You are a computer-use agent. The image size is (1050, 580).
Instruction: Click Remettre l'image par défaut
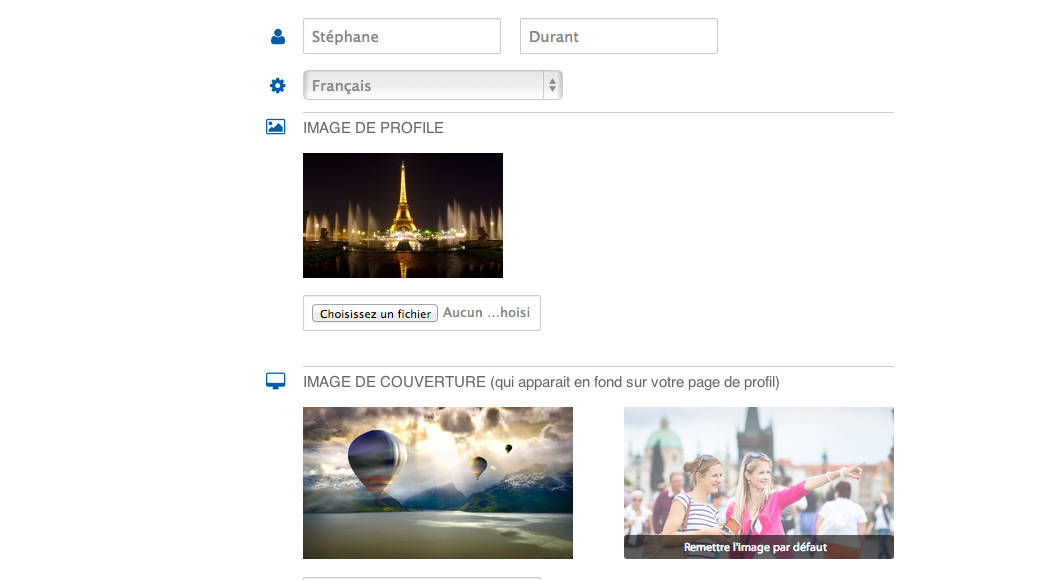click(x=755, y=547)
